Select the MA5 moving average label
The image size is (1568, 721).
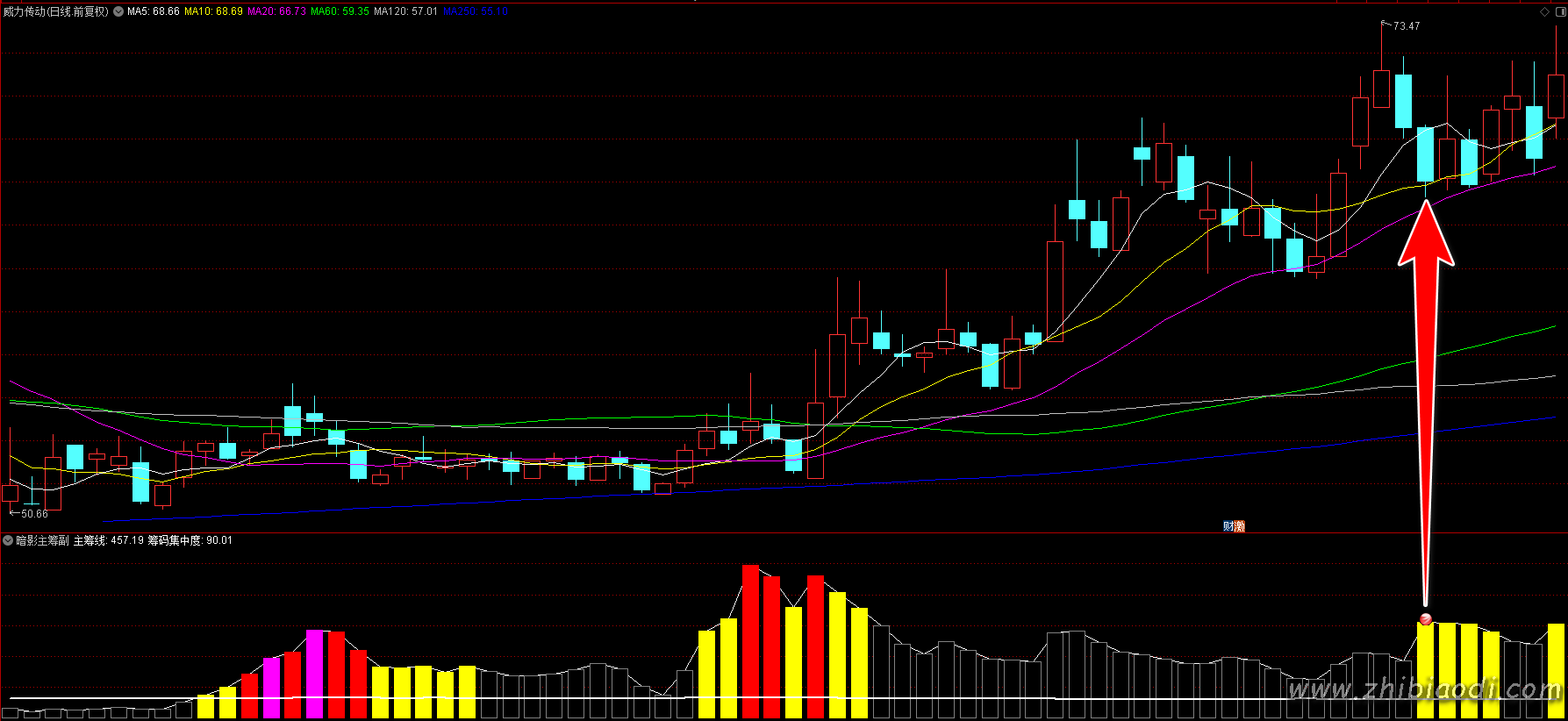tap(154, 11)
